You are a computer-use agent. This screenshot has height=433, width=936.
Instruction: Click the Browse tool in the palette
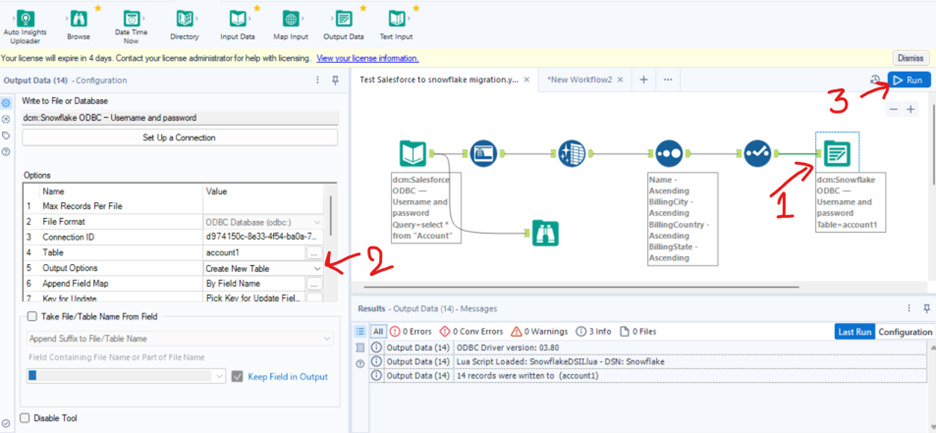coord(78,19)
